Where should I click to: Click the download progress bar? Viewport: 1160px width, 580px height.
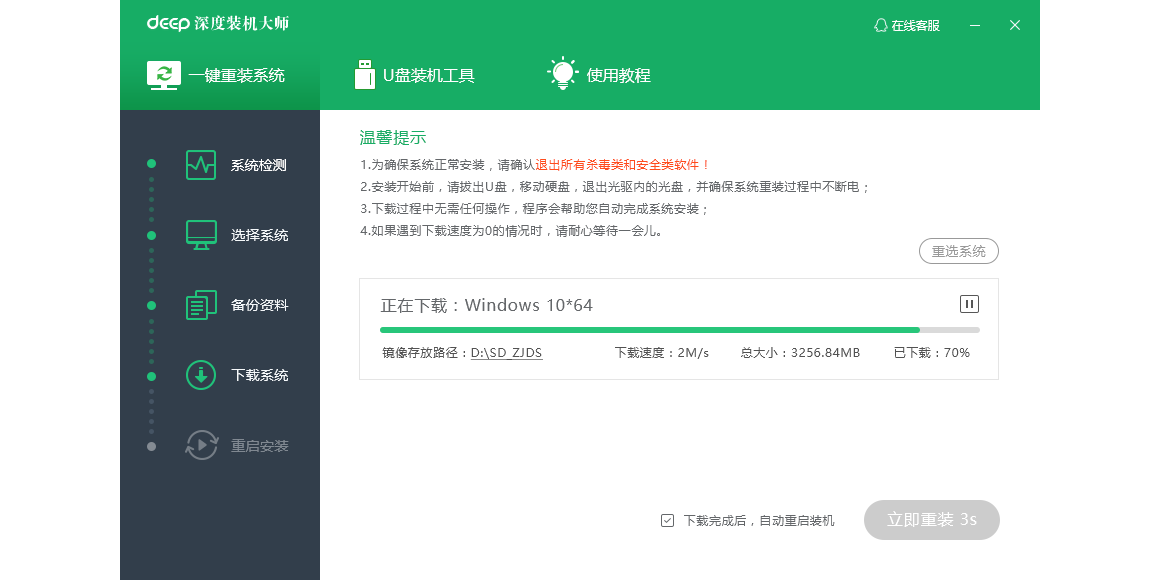678,329
